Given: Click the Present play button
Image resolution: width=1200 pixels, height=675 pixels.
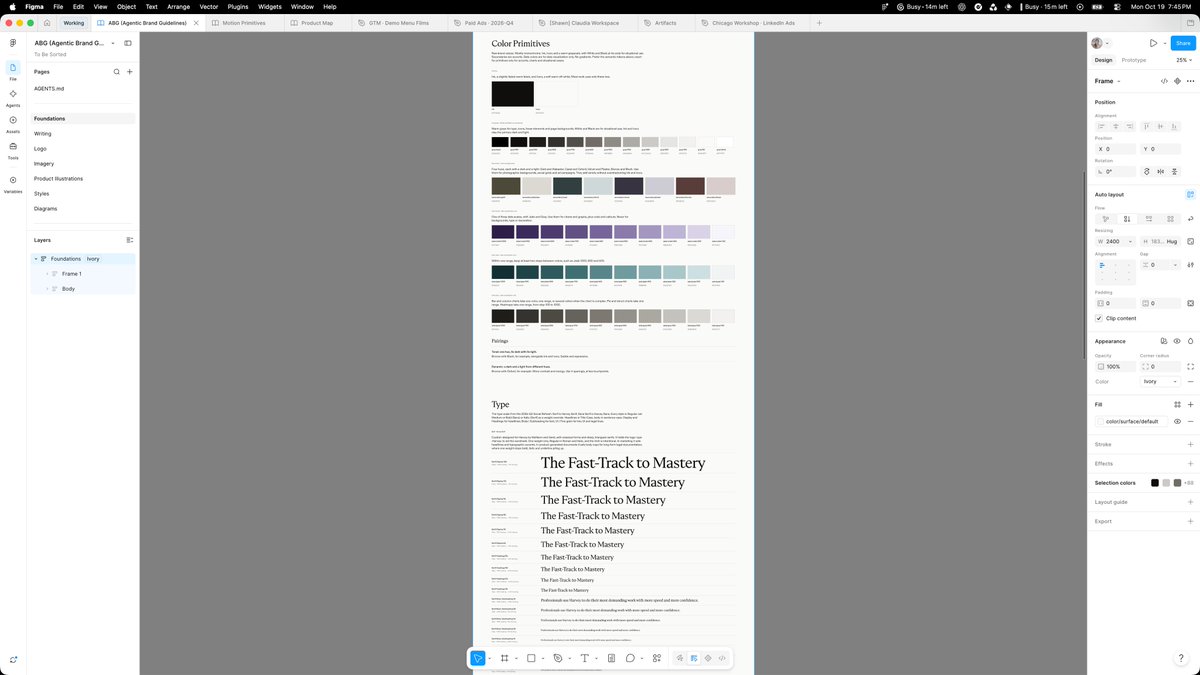Looking at the screenshot, I should (1153, 43).
